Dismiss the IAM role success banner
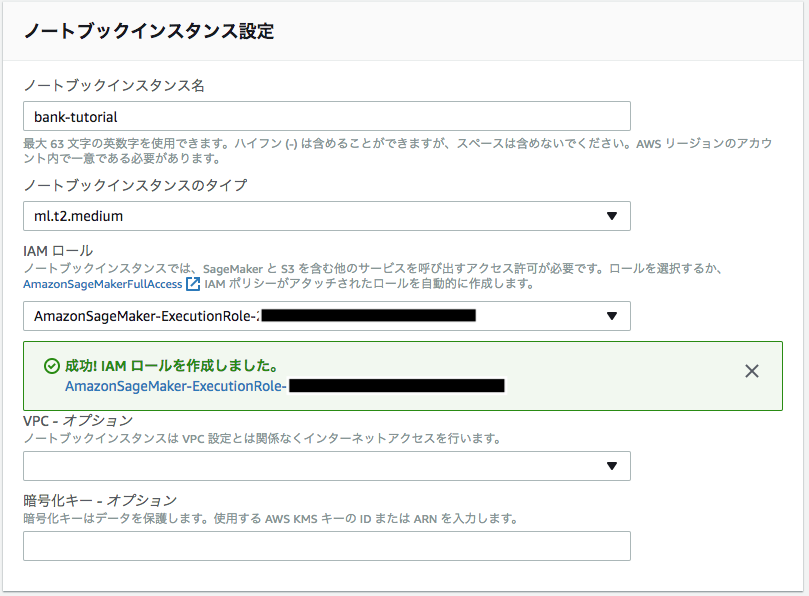Viewport: 809px width, 596px height. point(752,371)
